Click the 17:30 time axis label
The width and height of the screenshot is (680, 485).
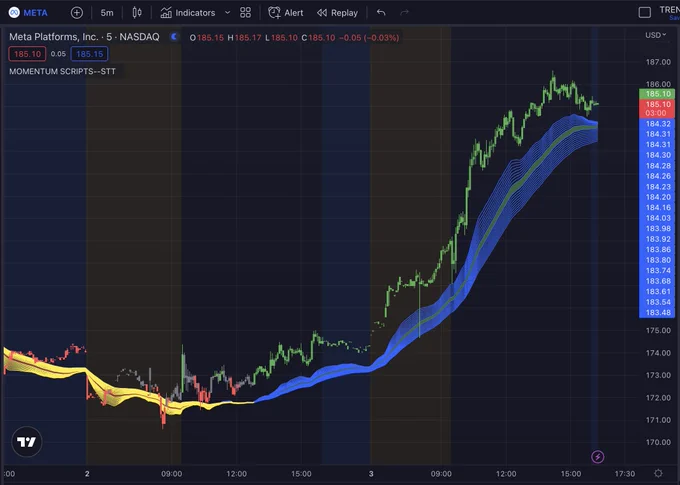[x=625, y=474]
